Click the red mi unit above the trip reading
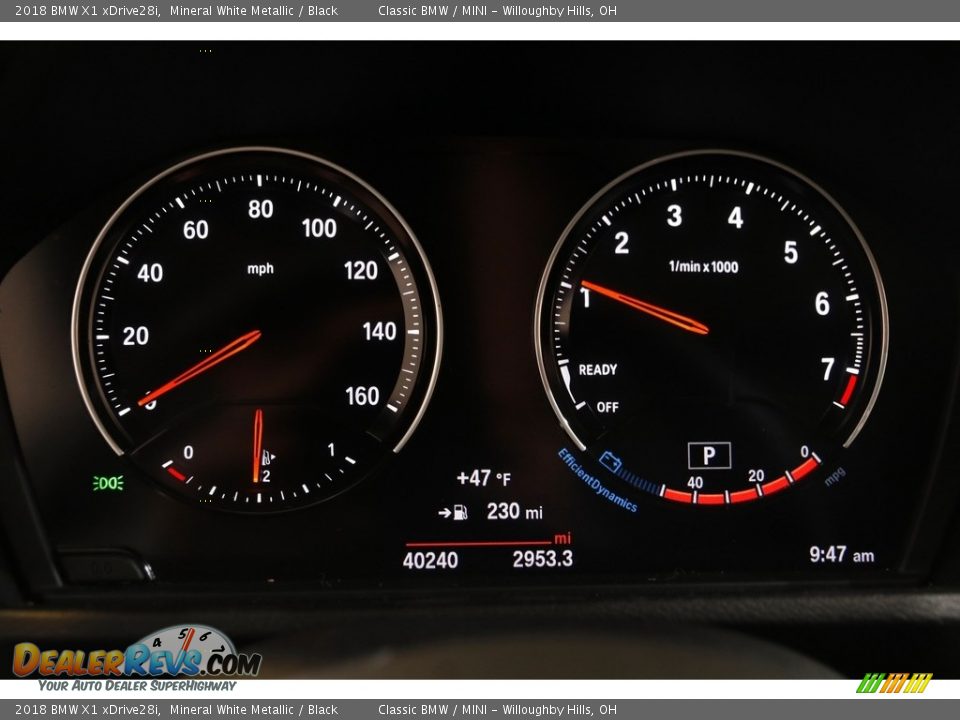This screenshot has height=720, width=960. click(562, 538)
